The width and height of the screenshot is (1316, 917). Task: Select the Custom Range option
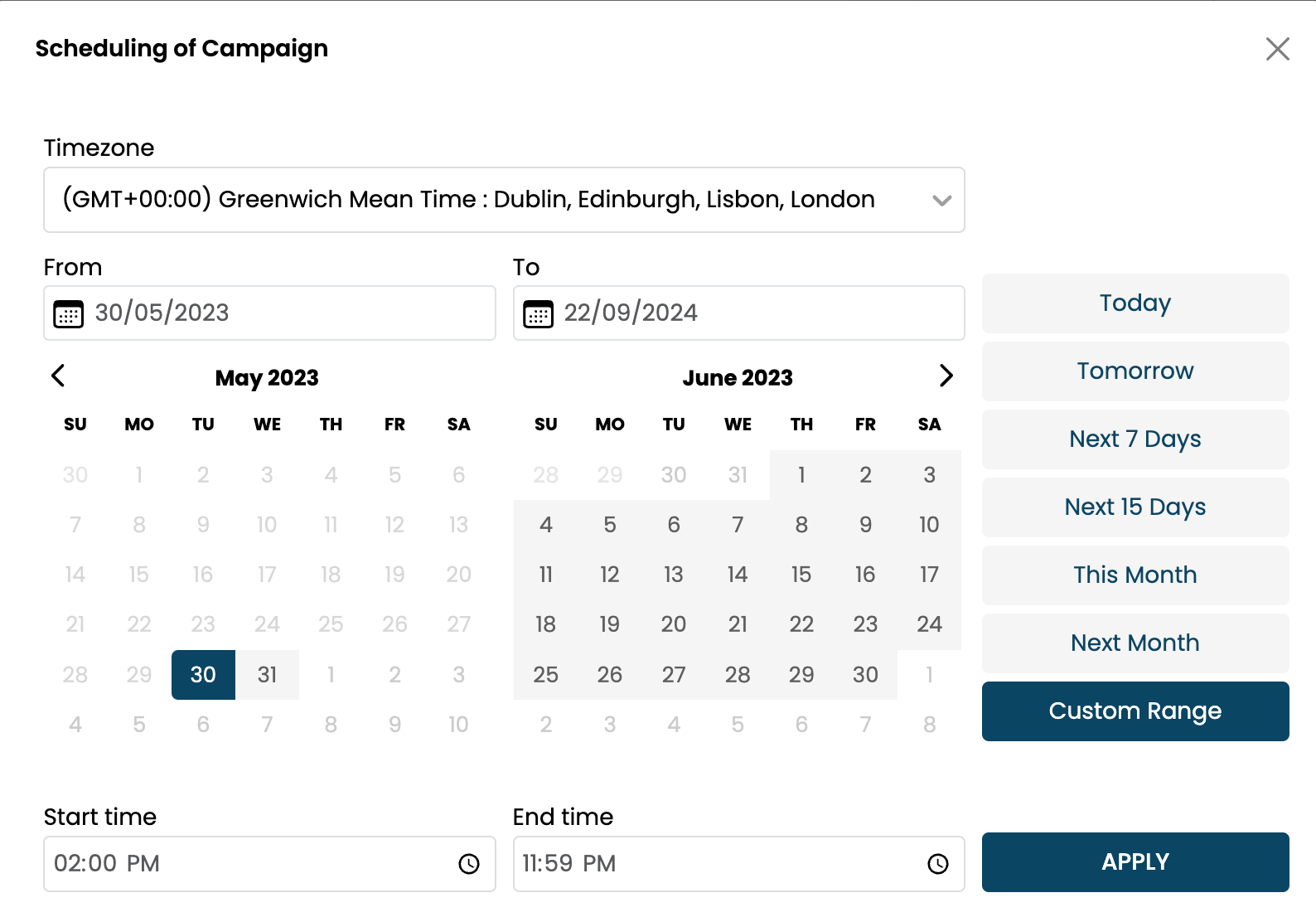point(1135,711)
